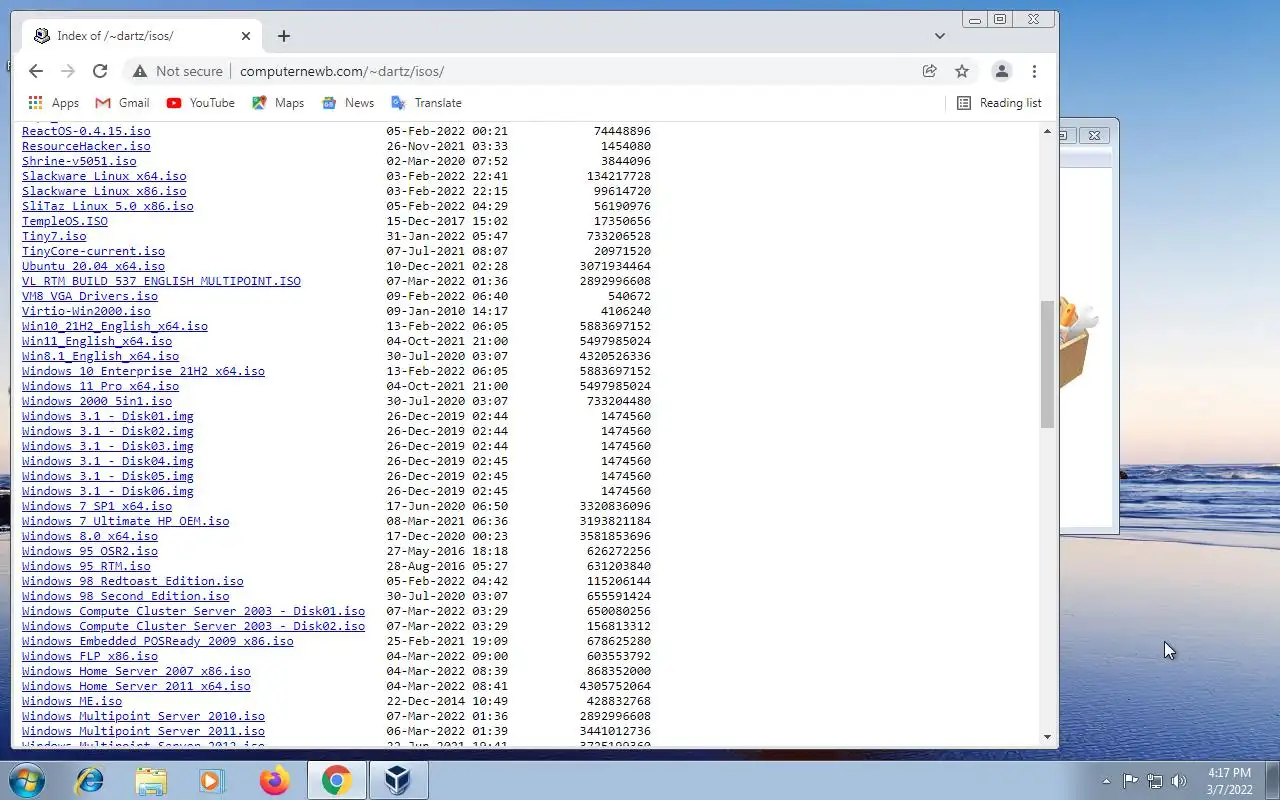Open the network status tray icon
This screenshot has height=800, width=1280.
[x=1155, y=781]
